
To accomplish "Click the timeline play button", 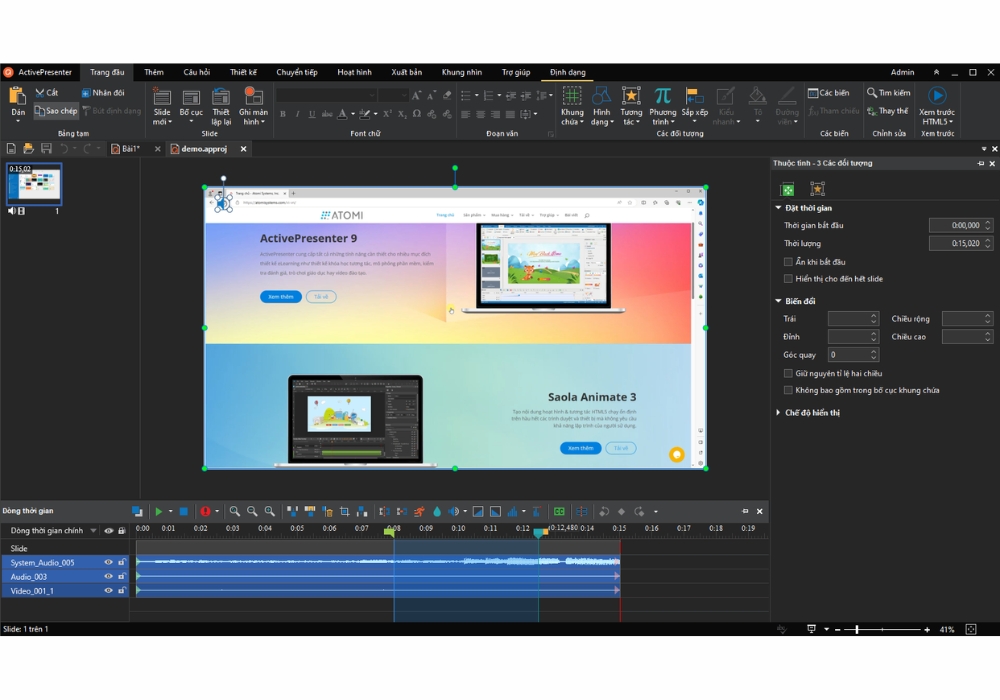I will 158,511.
